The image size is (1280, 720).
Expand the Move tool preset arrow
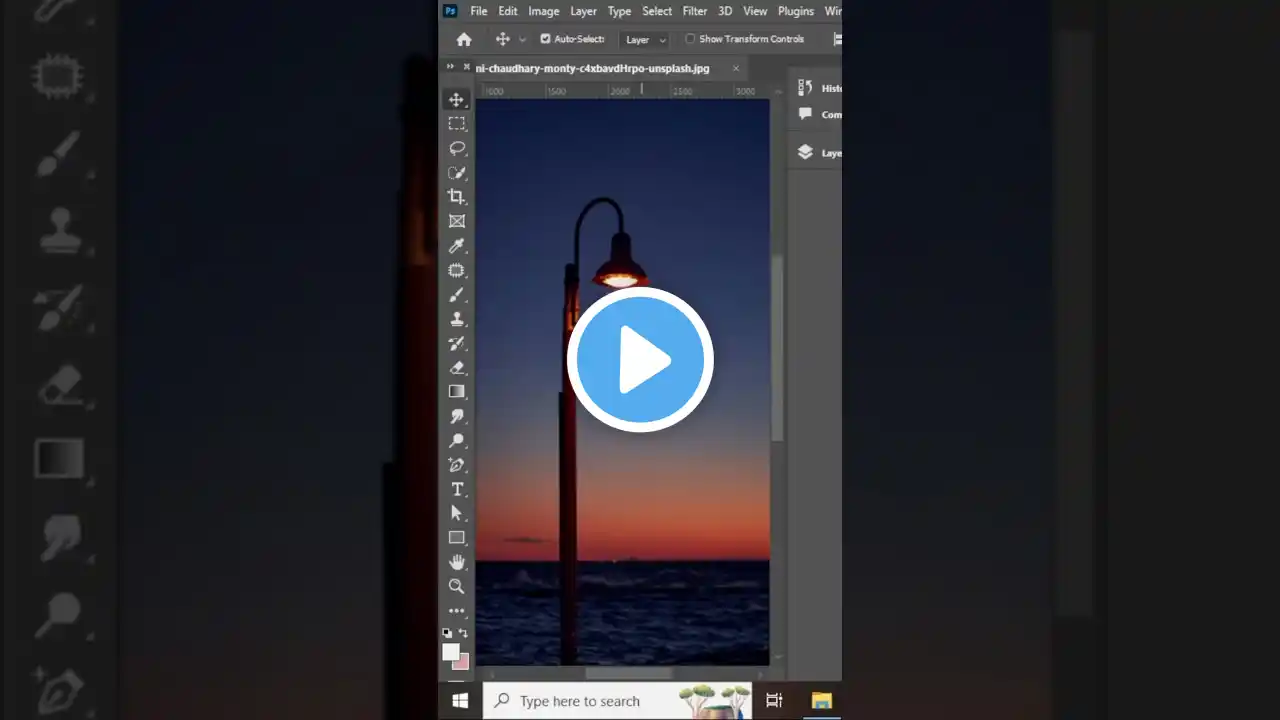tap(522, 40)
